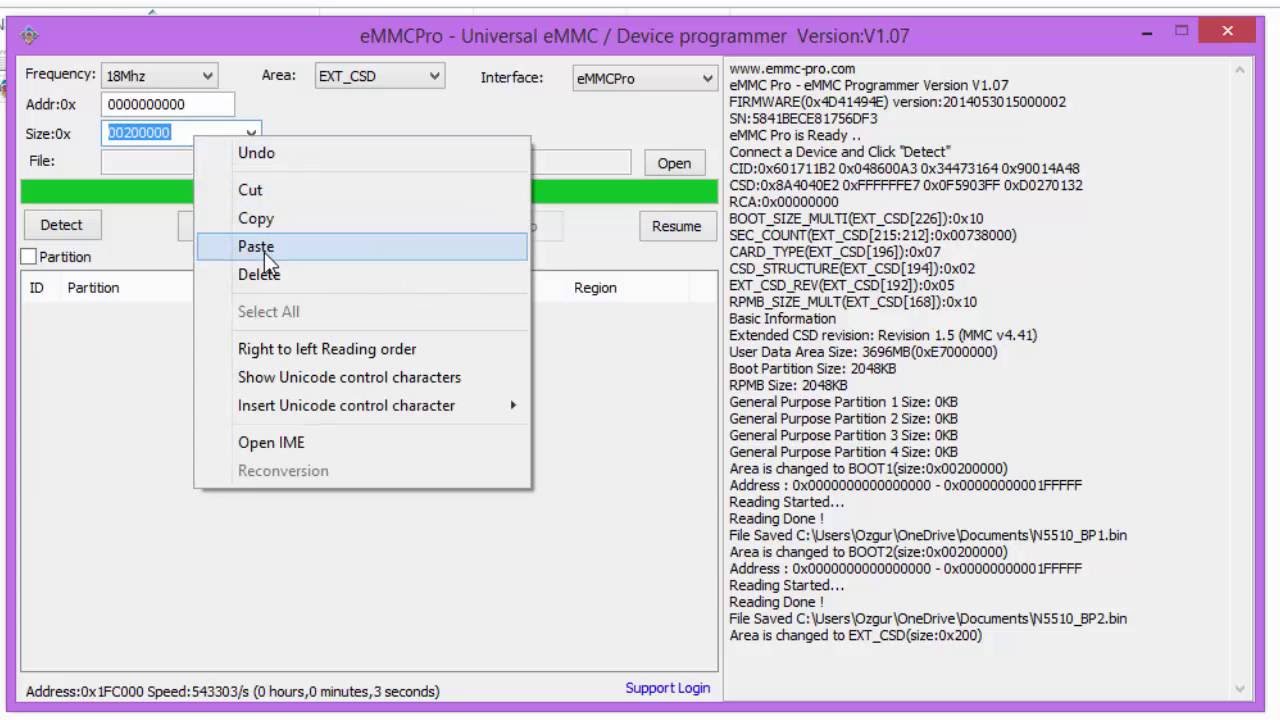
Task: Click the 'RPMB Size: 2048KB' log line
Action: click(788, 385)
